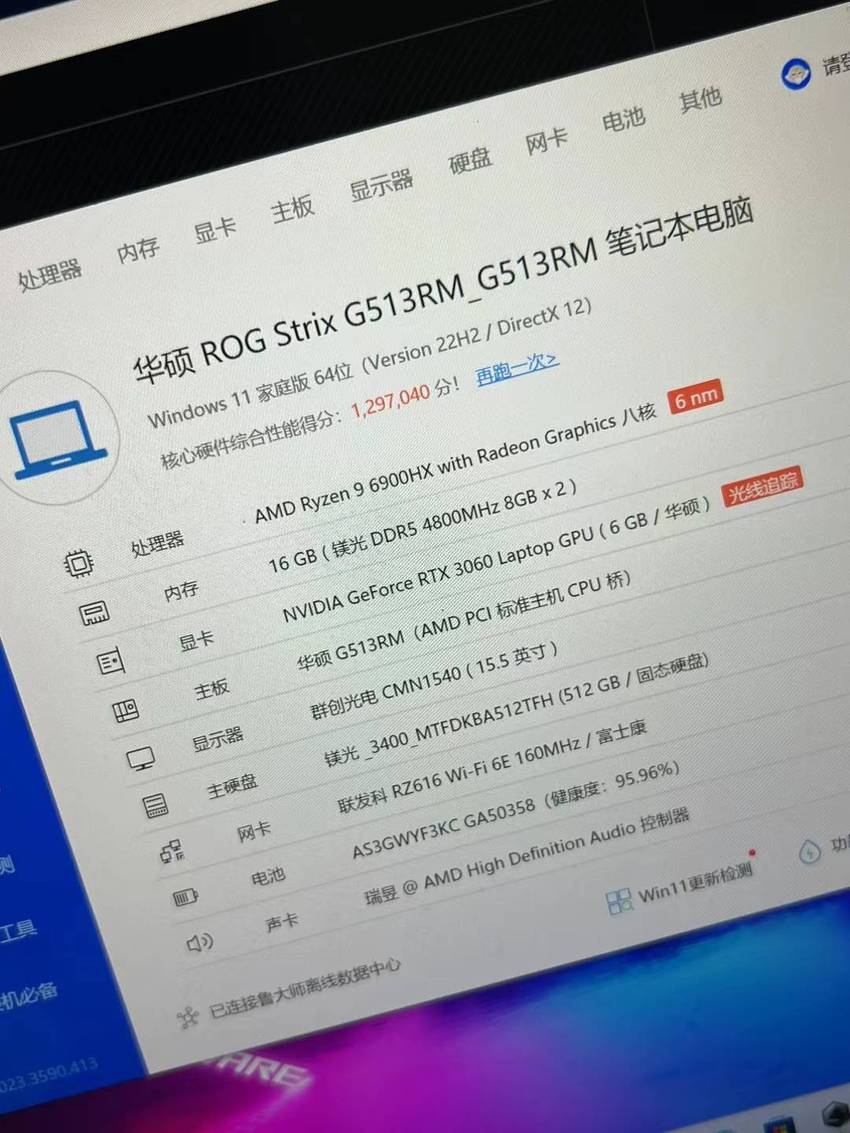Switch to the 显示器 tab
The height and width of the screenshot is (1133, 850).
(x=381, y=185)
